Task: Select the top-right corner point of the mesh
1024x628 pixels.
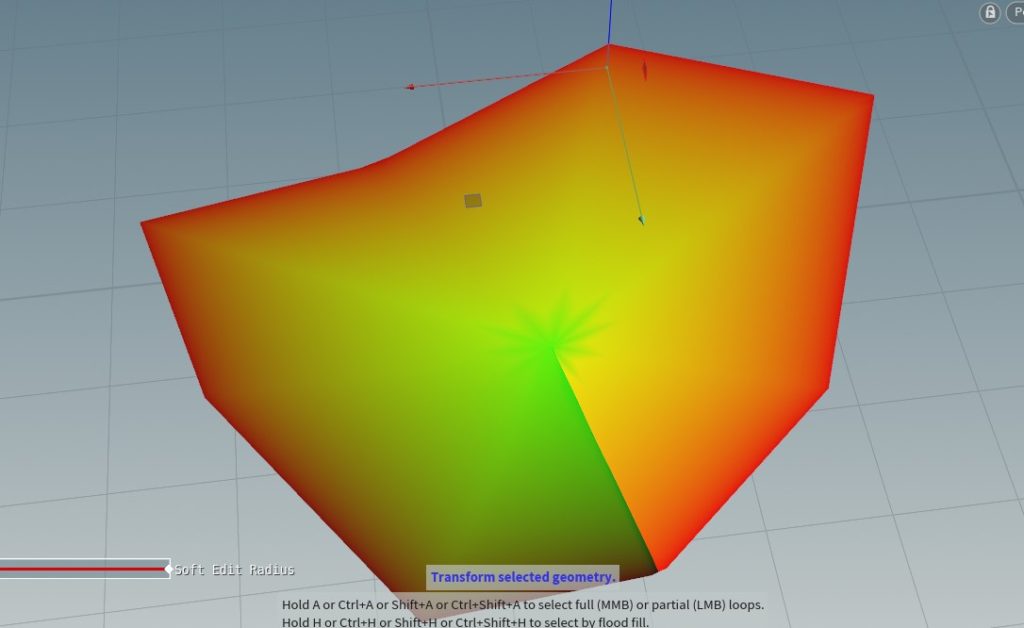Action: 873,96
